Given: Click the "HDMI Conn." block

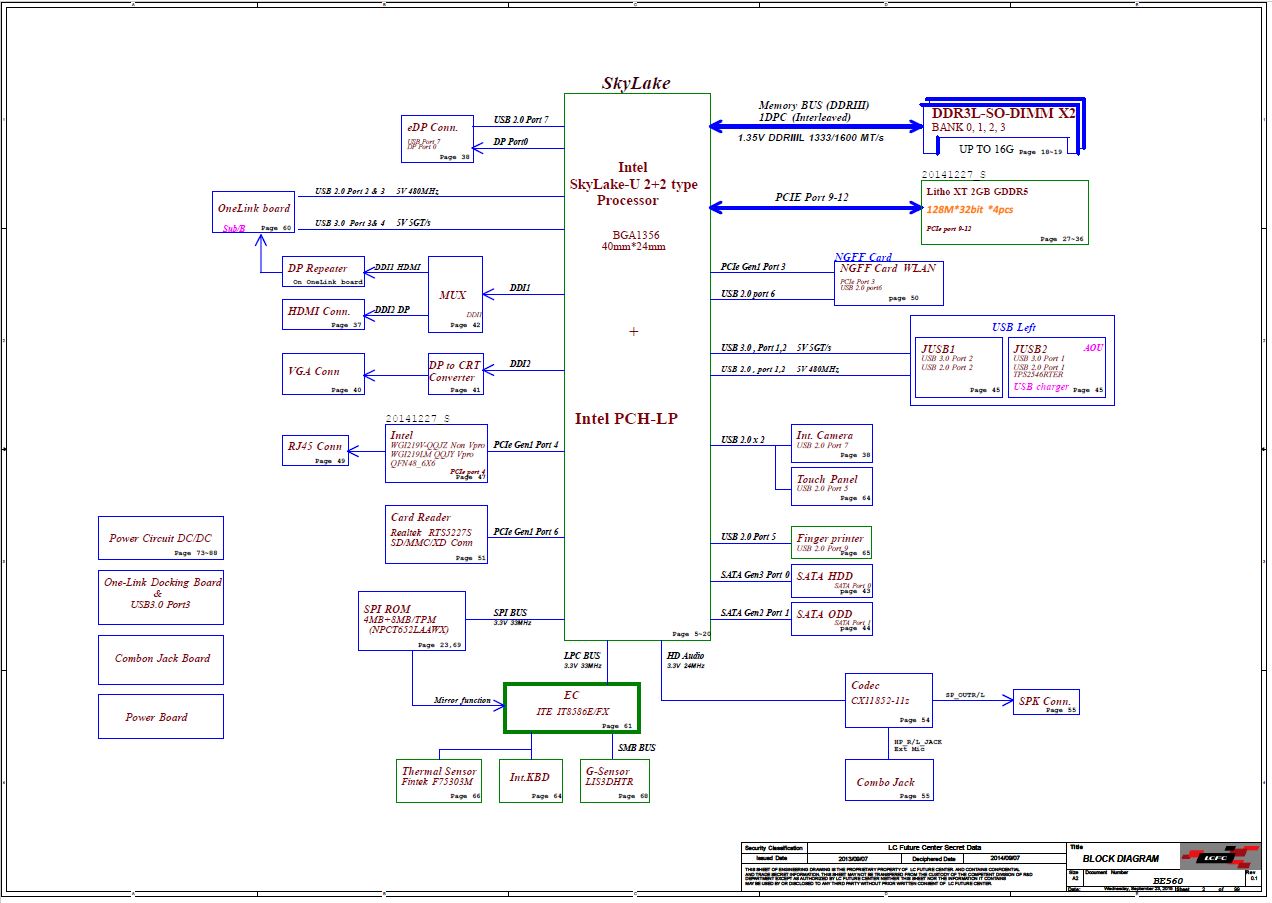Looking at the screenshot, I should tap(324, 315).
